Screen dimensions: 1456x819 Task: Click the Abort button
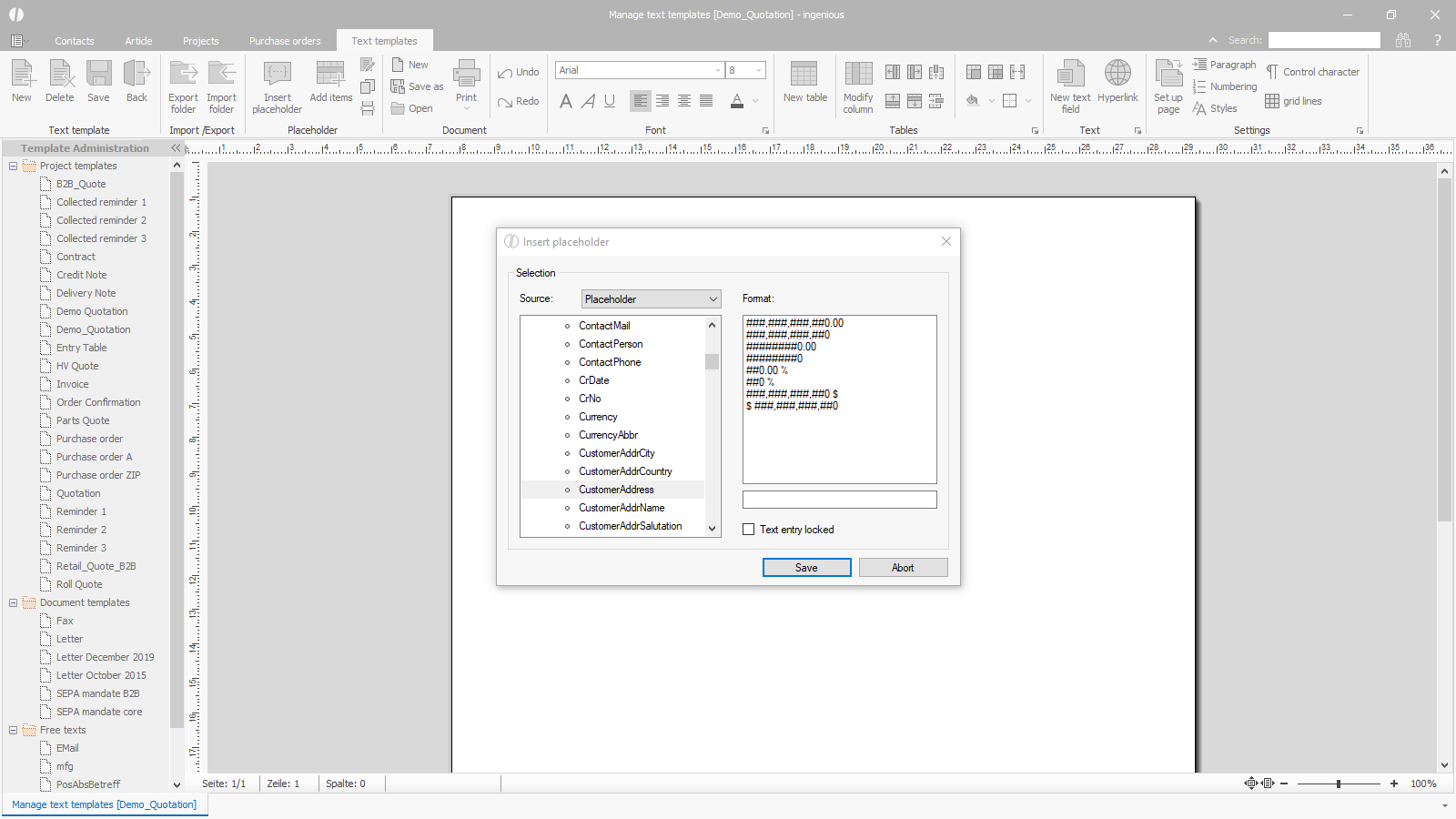pos(903,568)
